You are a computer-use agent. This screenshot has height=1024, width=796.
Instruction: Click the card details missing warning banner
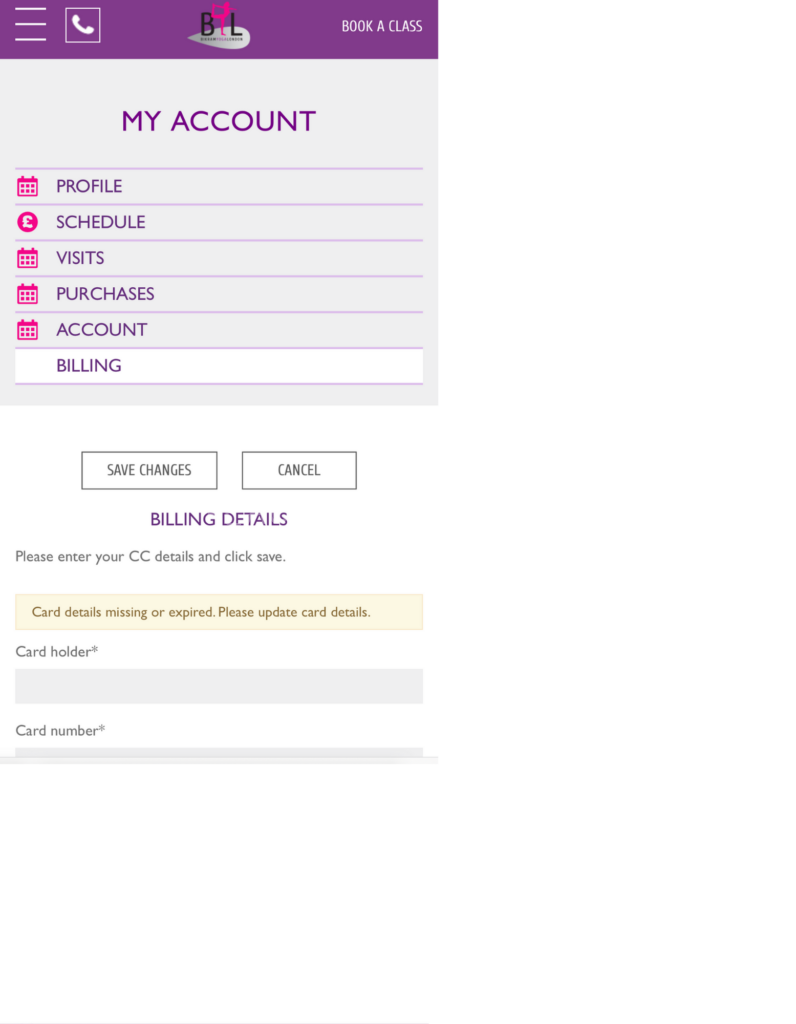(x=219, y=612)
